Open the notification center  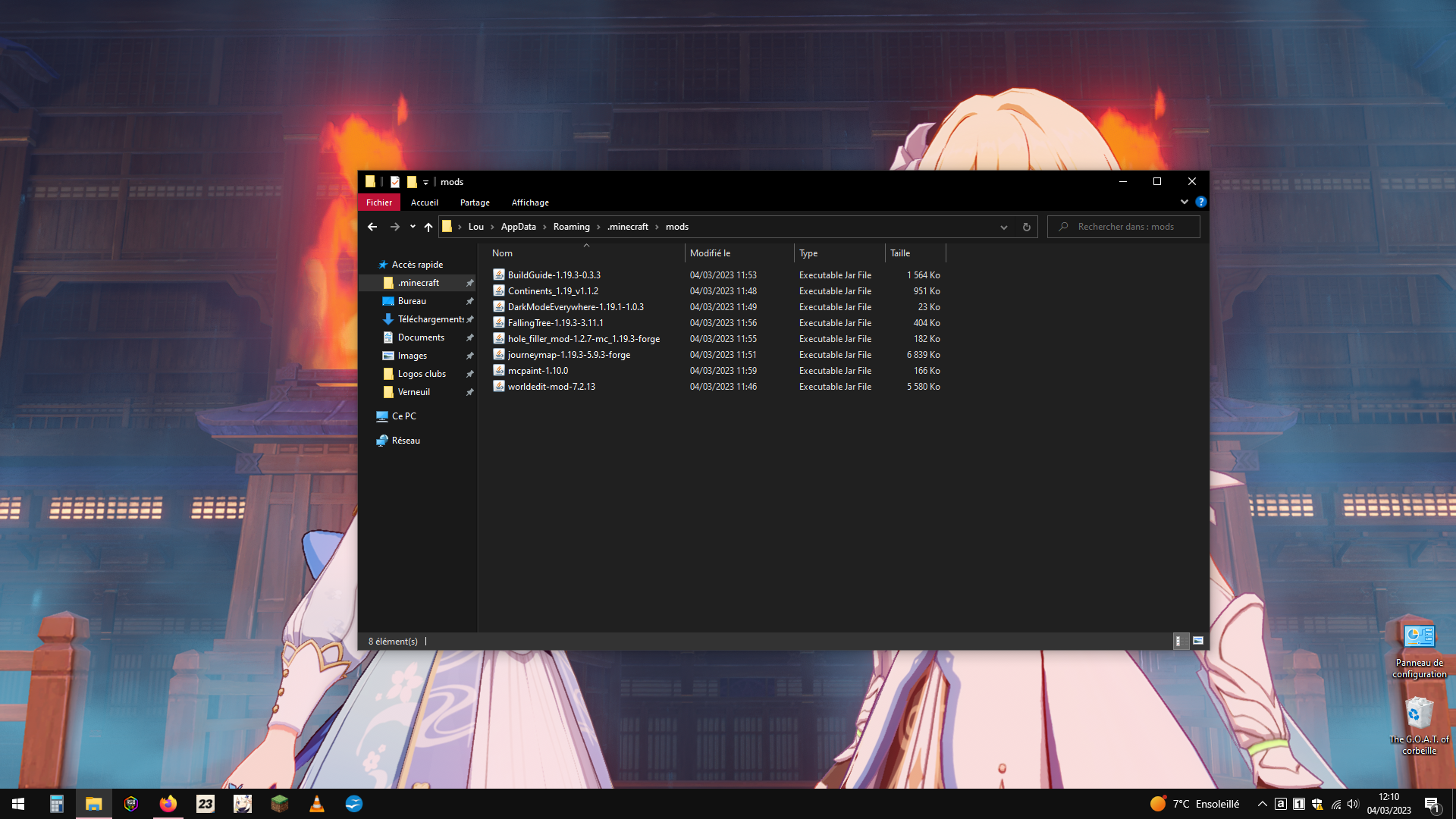1432,804
